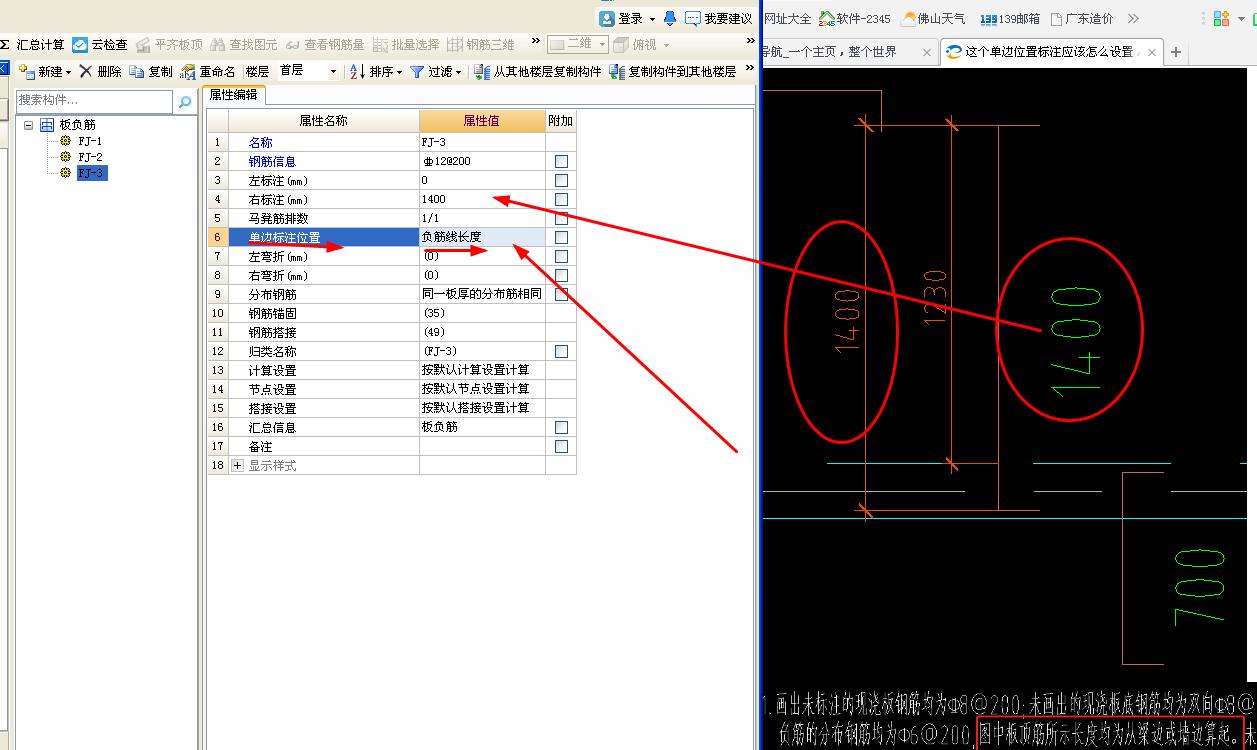This screenshot has width=1257, height=750.
Task: Open 软件-2345 bookmark in browser
Action: (x=854, y=18)
